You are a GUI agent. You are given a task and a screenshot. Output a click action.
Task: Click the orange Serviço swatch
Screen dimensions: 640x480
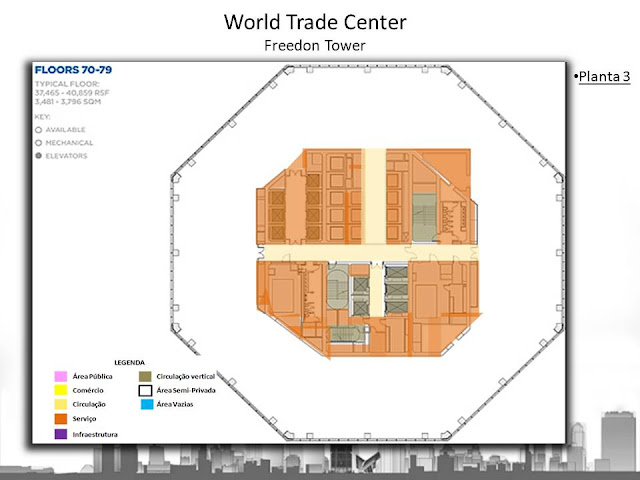click(61, 419)
